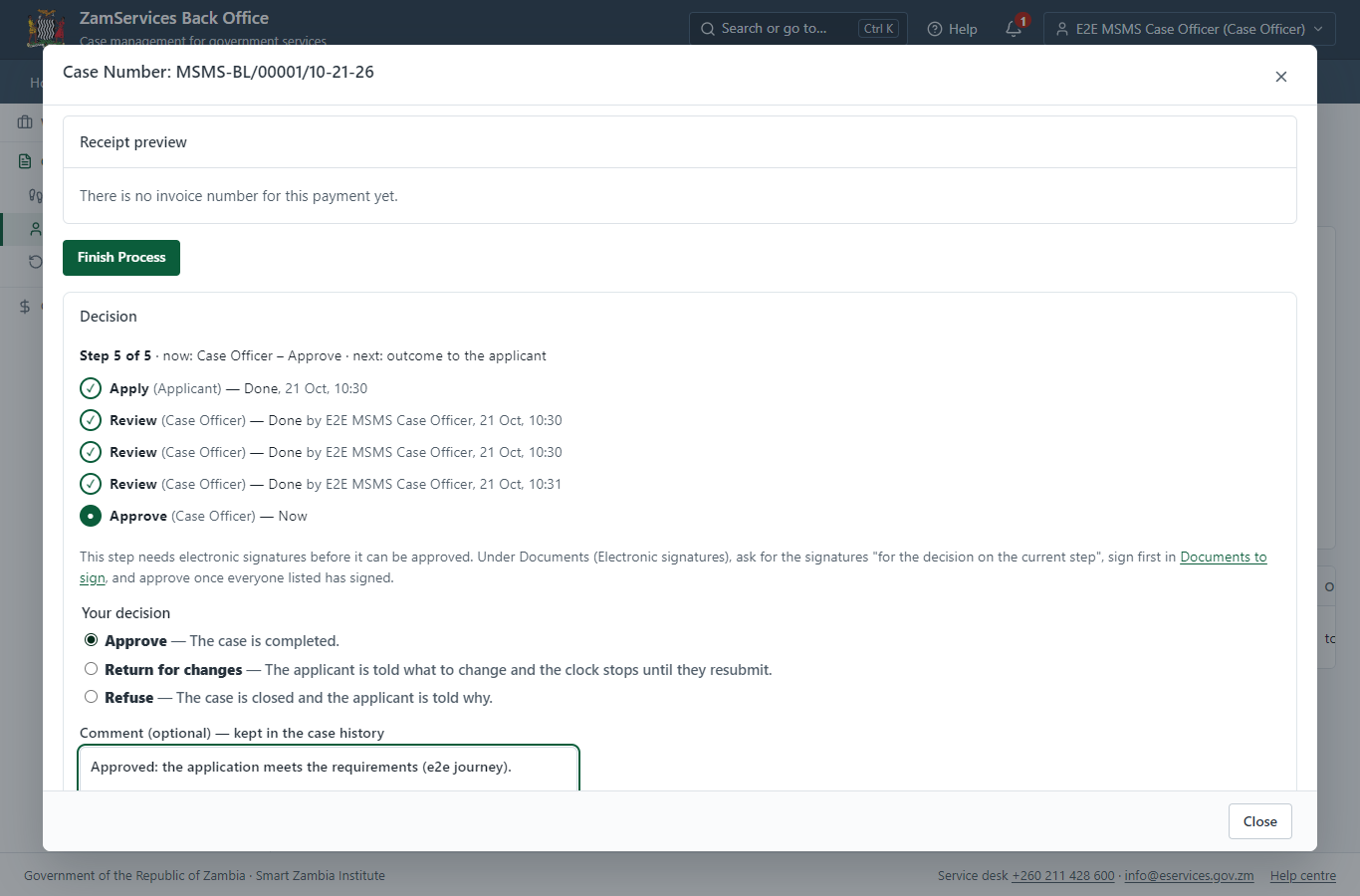Open the Help button in the top bar
The height and width of the screenshot is (896, 1360).
953,29
